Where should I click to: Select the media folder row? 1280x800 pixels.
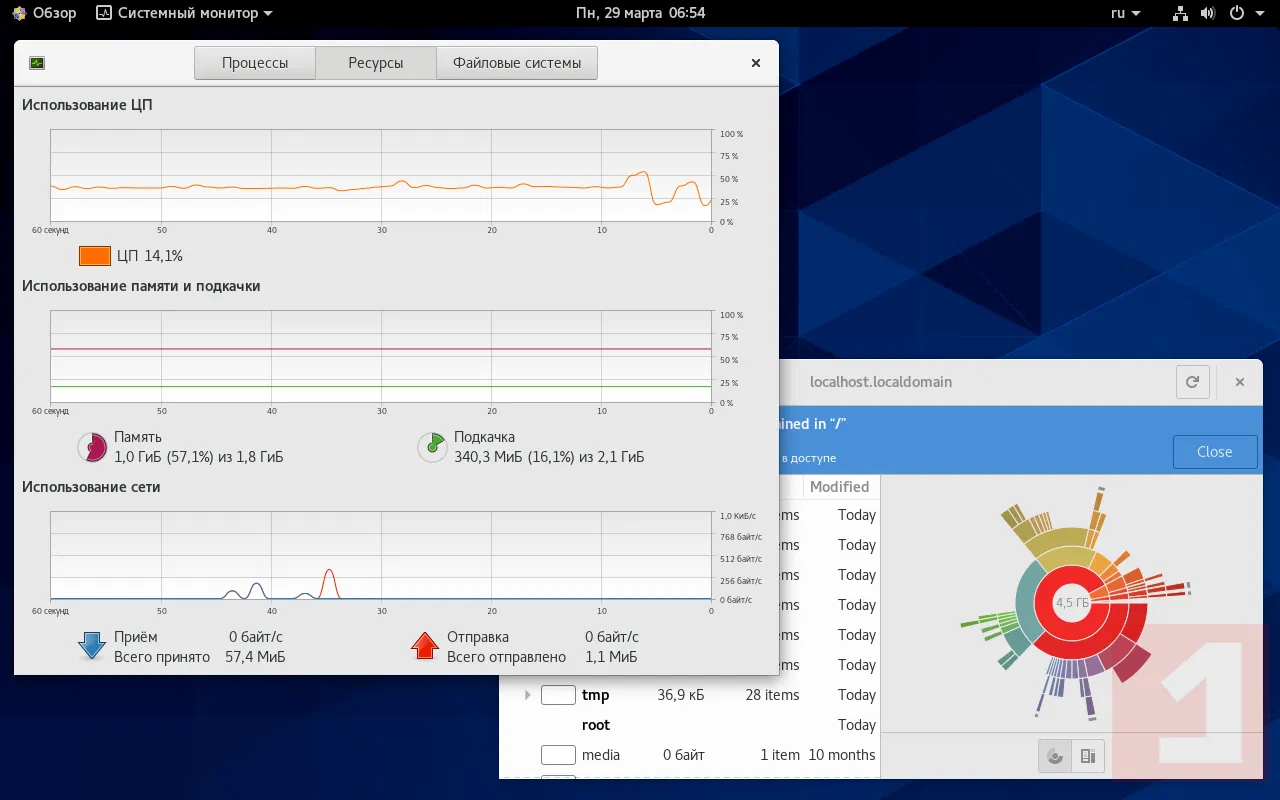(x=689, y=755)
